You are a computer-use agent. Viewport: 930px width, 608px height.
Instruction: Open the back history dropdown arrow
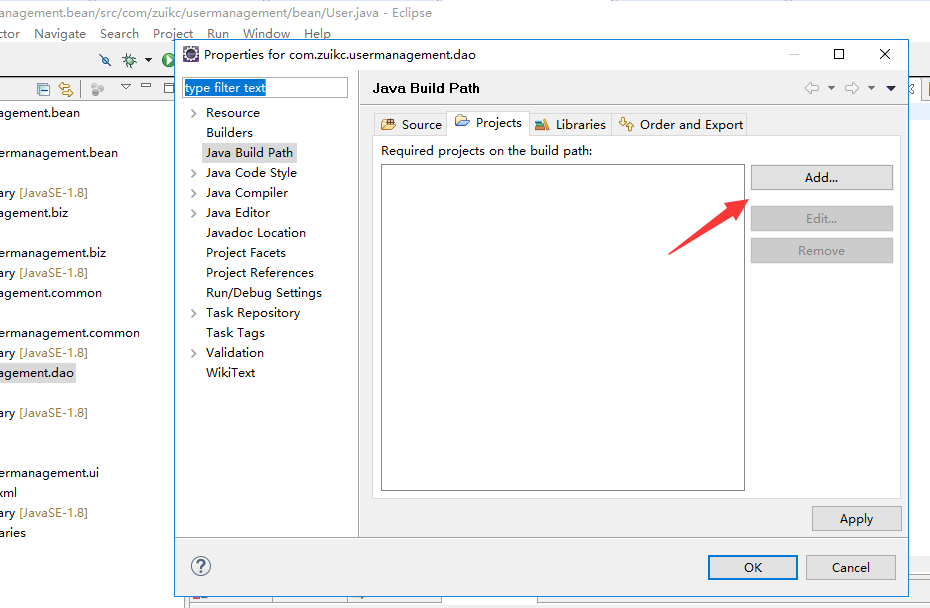[x=832, y=88]
